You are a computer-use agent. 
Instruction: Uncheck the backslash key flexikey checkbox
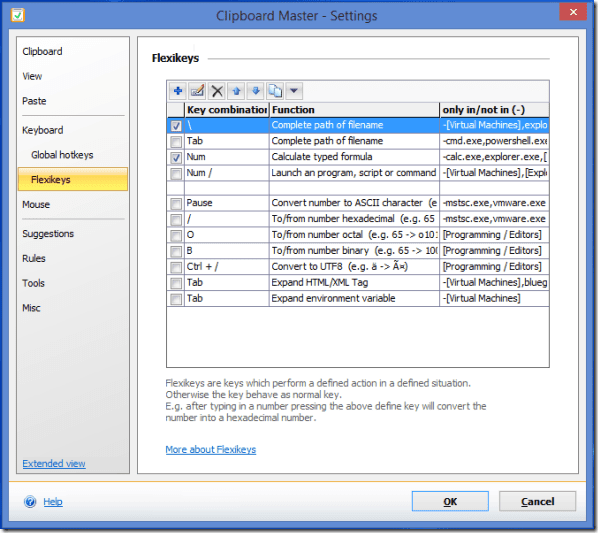pos(176,125)
